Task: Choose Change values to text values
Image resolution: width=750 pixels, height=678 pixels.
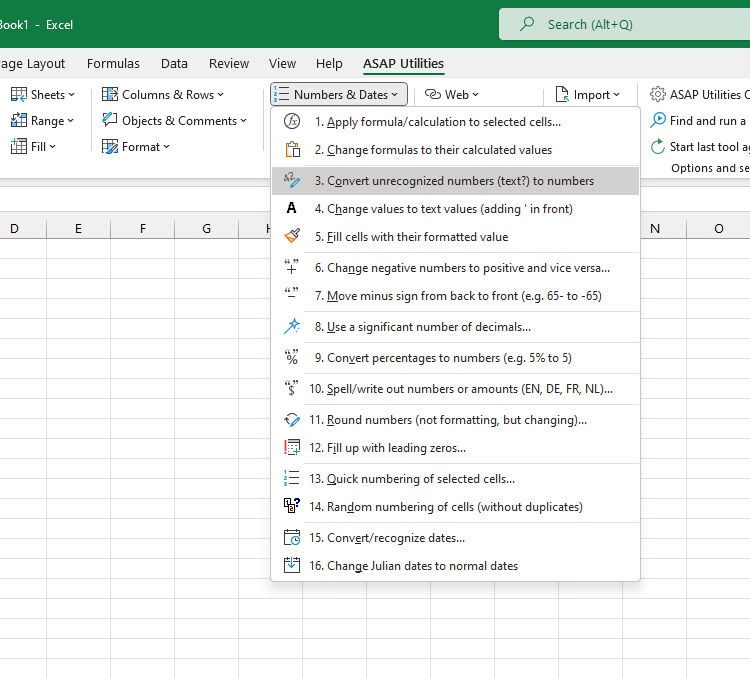Action: 455,209
